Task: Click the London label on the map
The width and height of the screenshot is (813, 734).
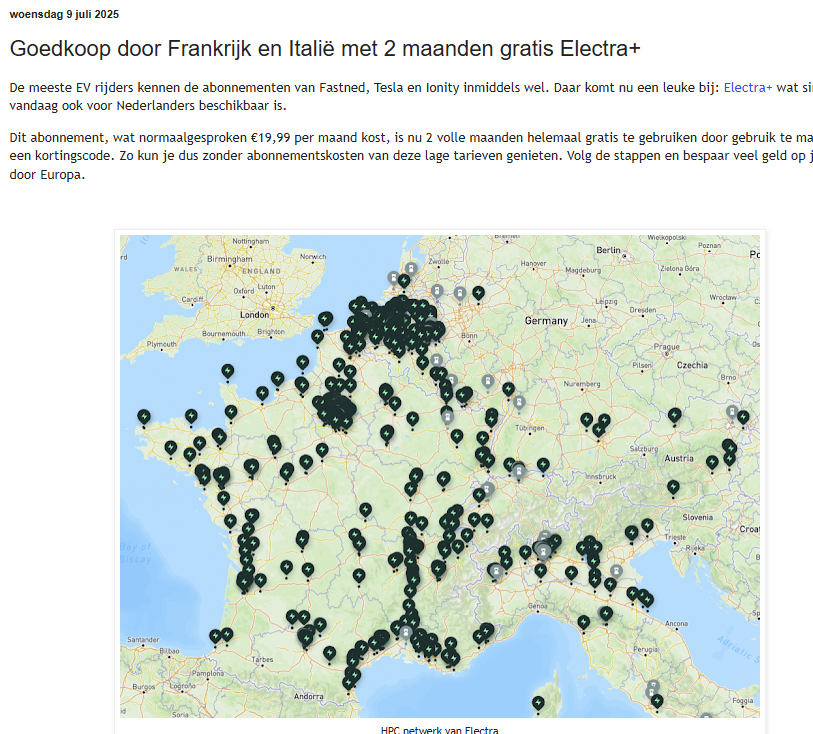Action: point(254,315)
